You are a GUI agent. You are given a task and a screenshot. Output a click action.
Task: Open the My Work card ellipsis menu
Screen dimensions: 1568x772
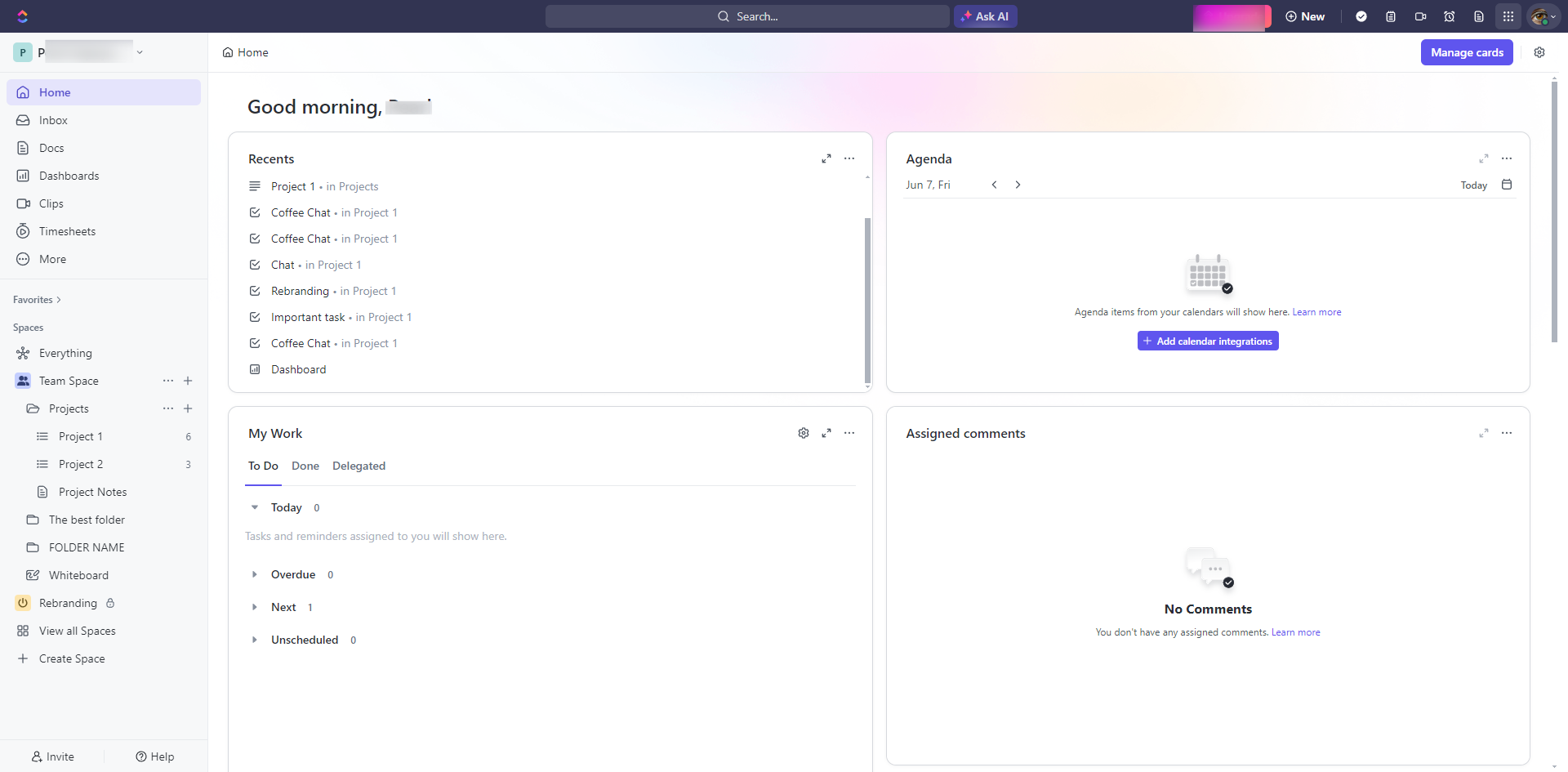tap(849, 433)
